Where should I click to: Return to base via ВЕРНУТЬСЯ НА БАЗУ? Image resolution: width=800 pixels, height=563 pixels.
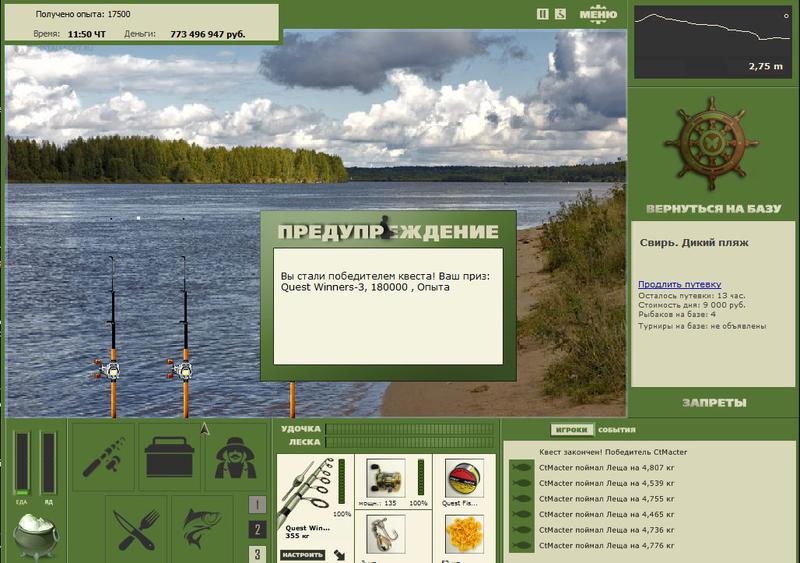713,208
